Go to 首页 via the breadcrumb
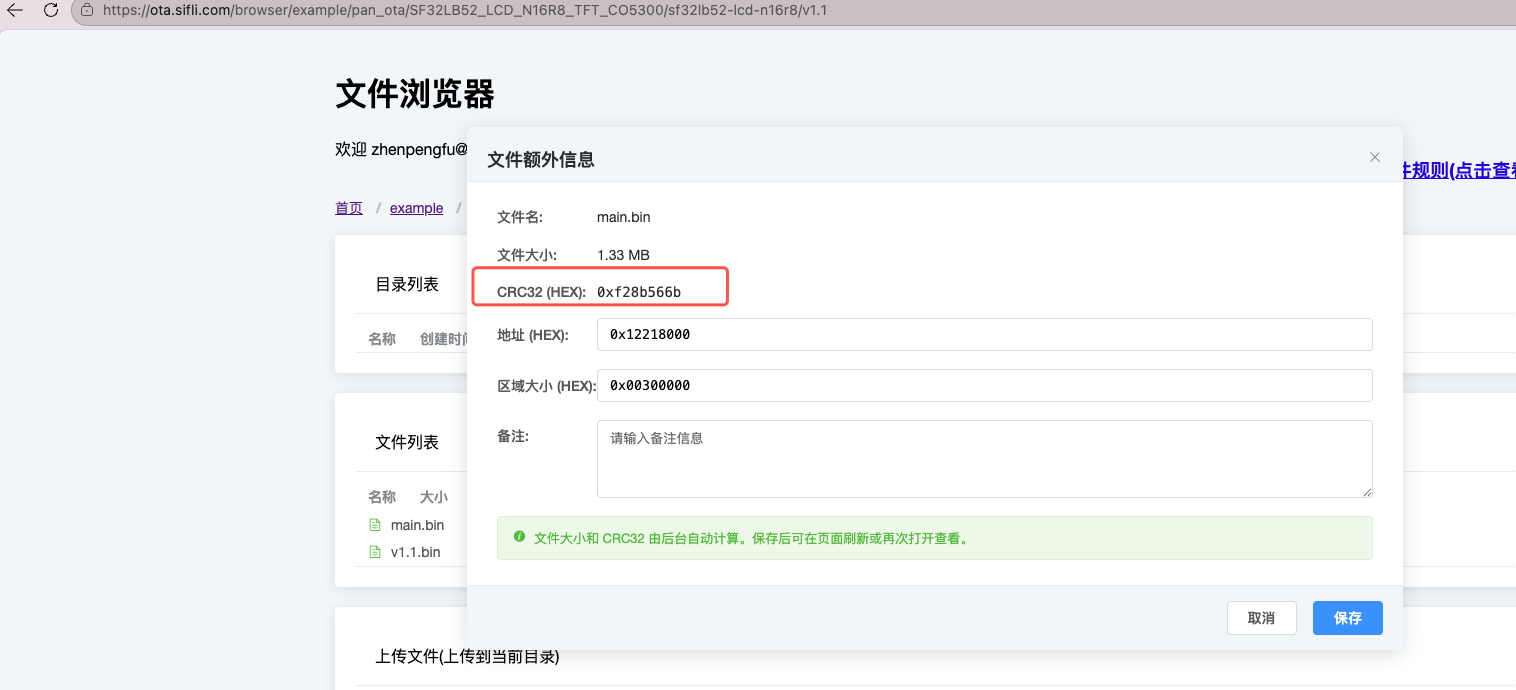The width and height of the screenshot is (1516, 690). (349, 208)
